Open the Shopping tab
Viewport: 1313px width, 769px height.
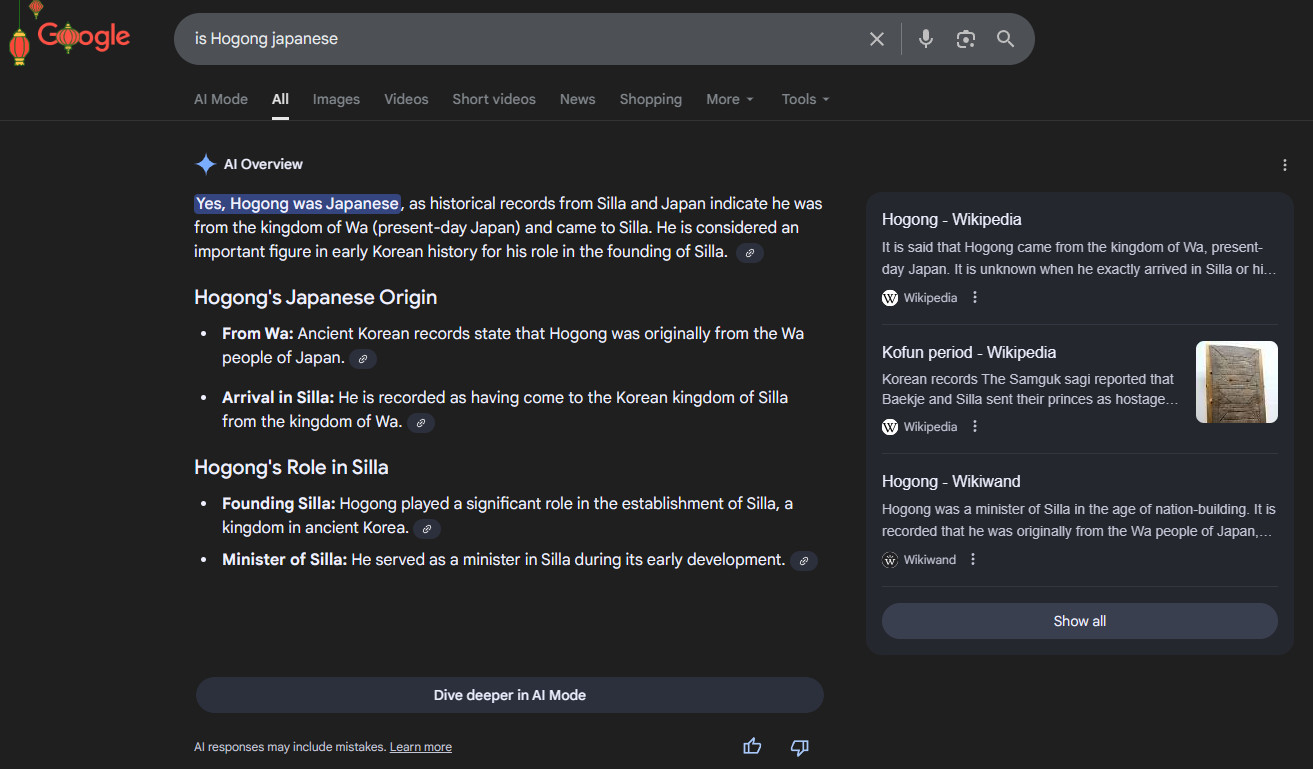pyautogui.click(x=651, y=99)
